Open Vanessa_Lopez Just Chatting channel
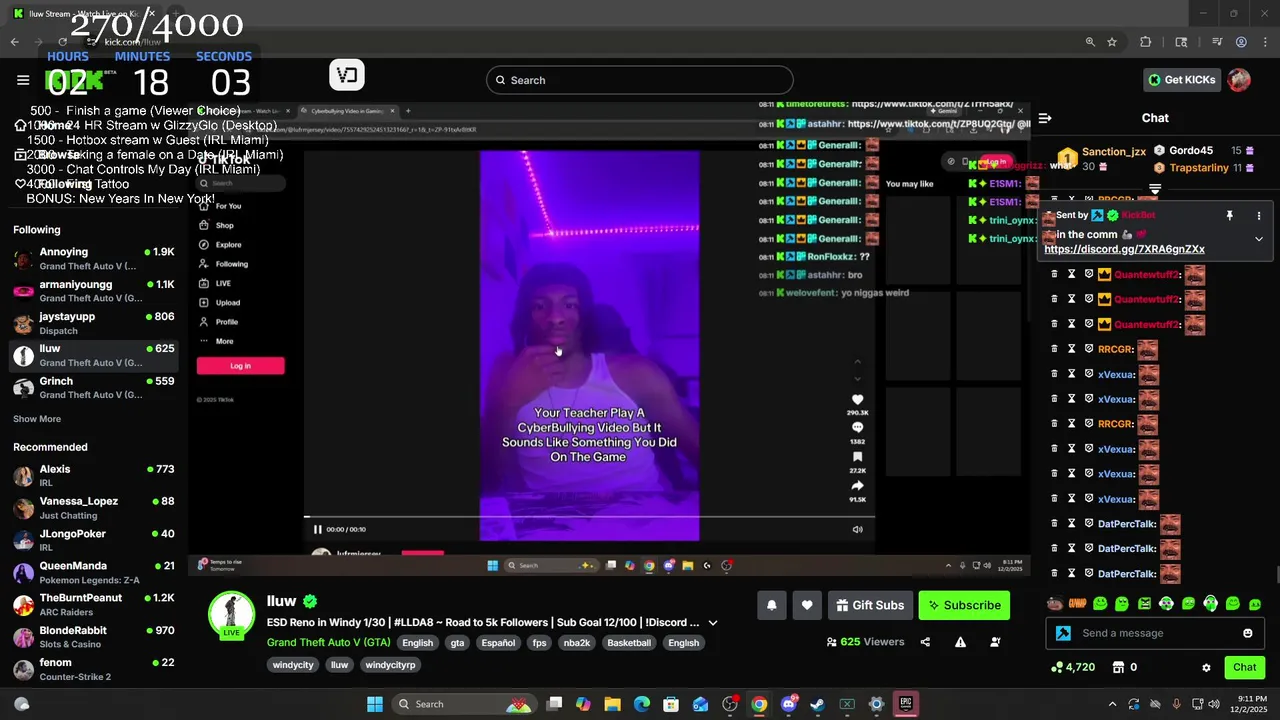1280x720 pixels. click(94, 508)
